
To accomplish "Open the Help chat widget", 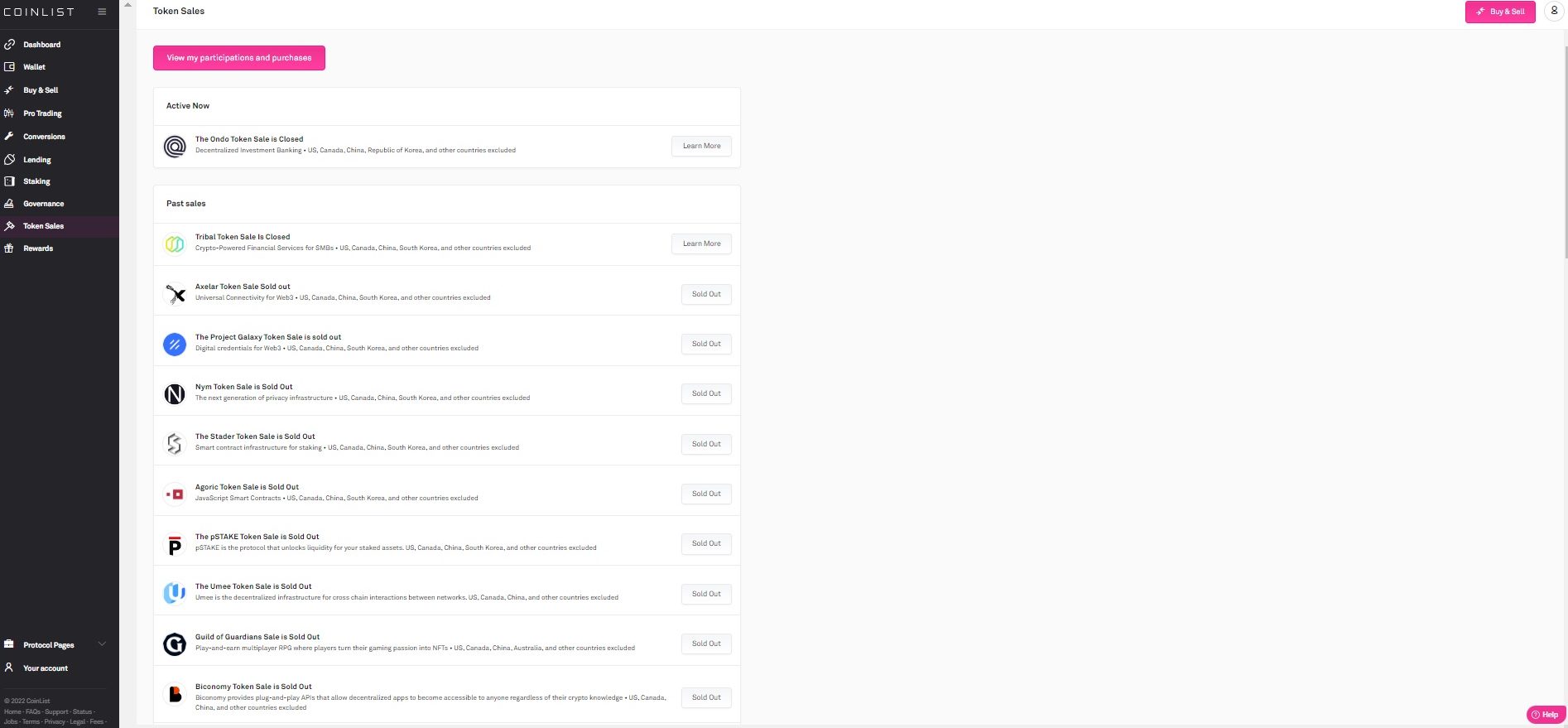I will 1545,715.
